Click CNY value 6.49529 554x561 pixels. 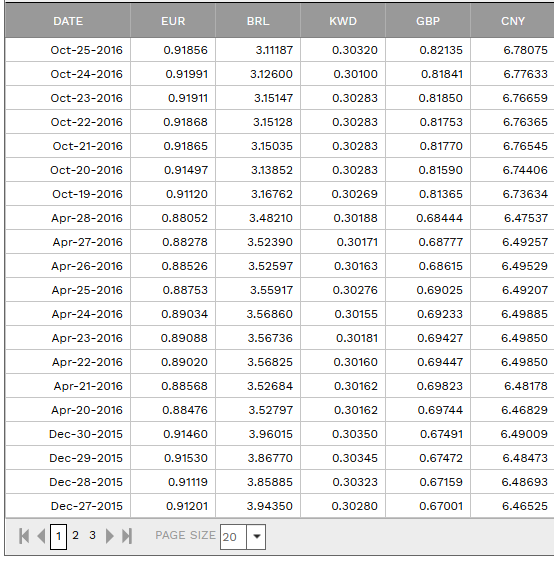524,265
